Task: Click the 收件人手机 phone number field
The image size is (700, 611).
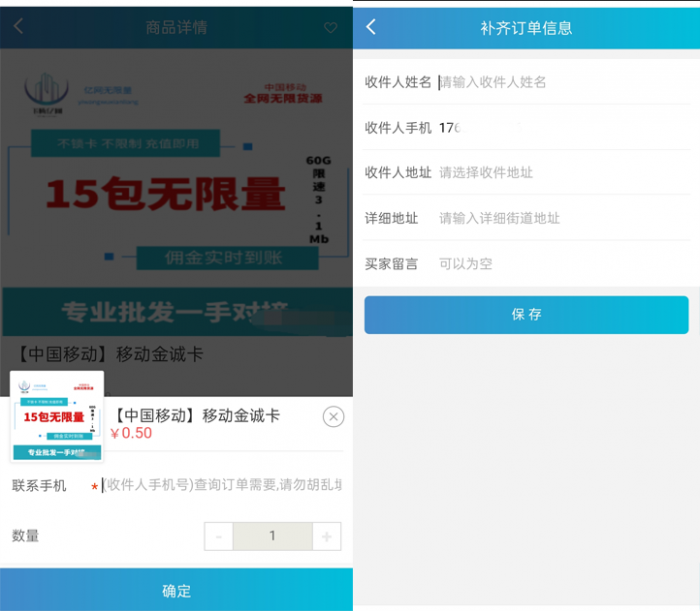Action: click(562, 128)
